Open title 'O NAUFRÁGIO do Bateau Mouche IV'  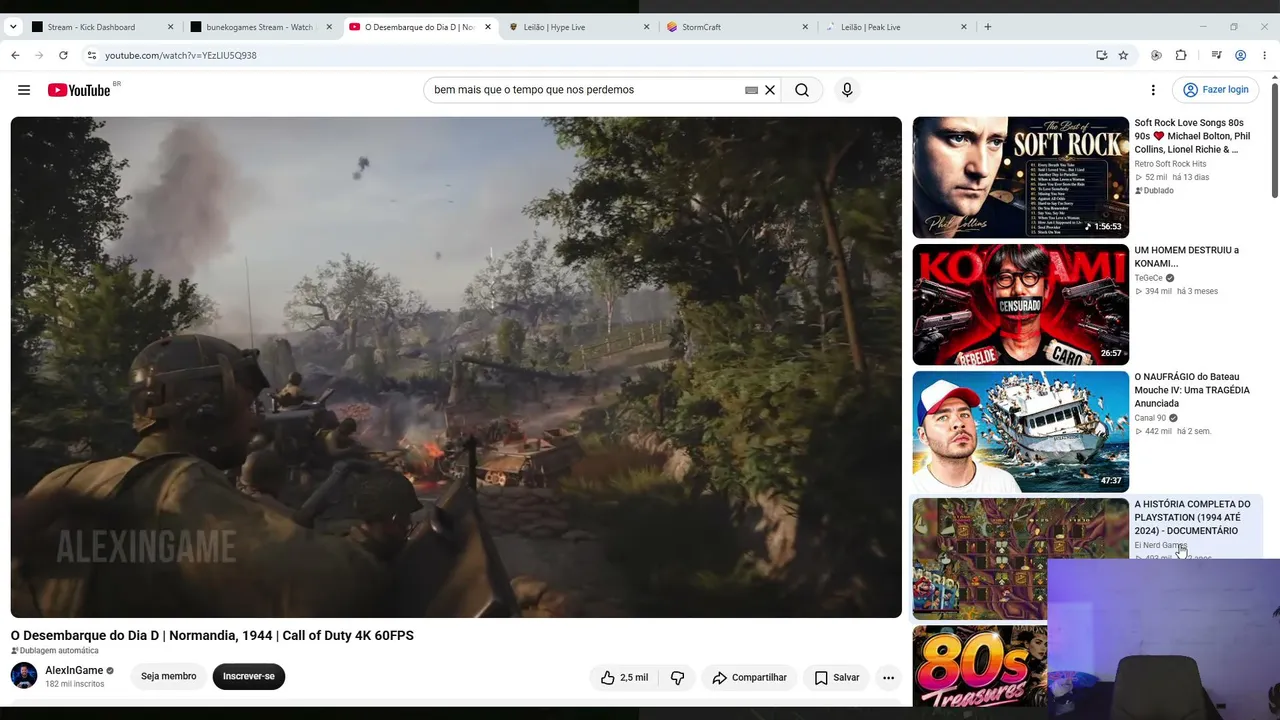[1192, 390]
